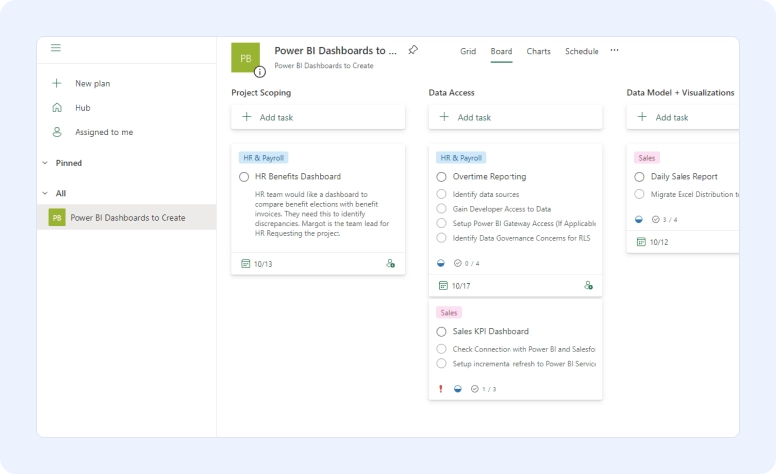Viewport: 776px width, 474px height.
Task: Mark Sales KPI Dashboard task complete
Action: tap(441, 332)
